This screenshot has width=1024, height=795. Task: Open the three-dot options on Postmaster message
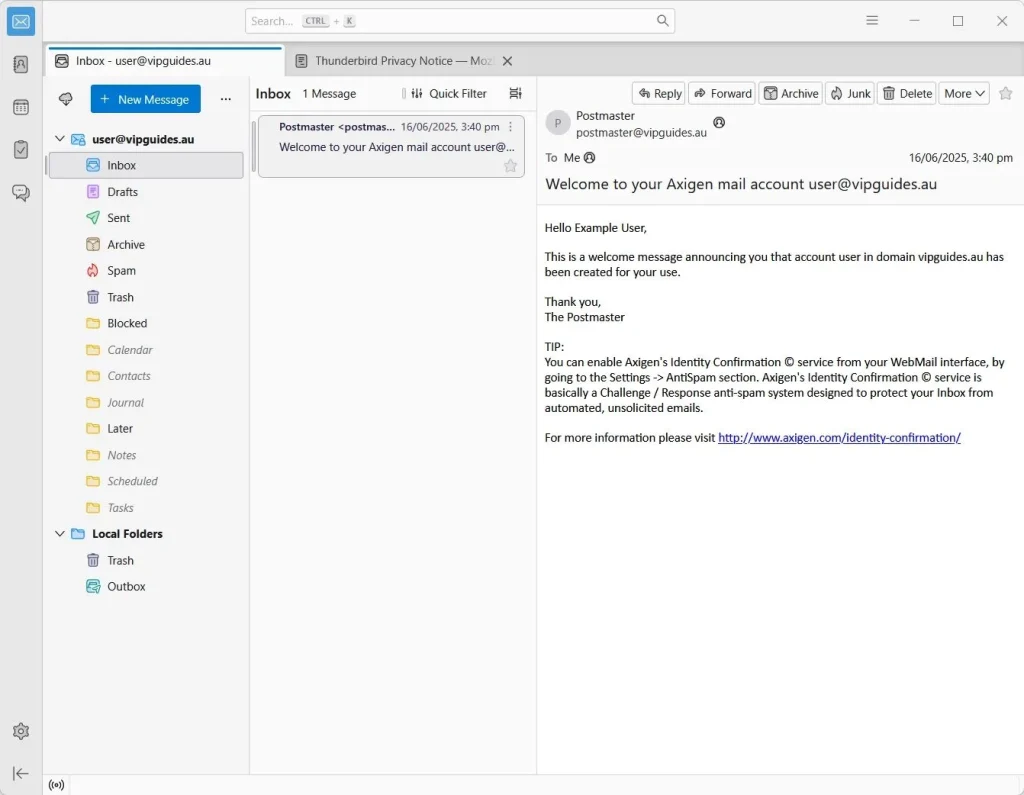pyautogui.click(x=511, y=127)
